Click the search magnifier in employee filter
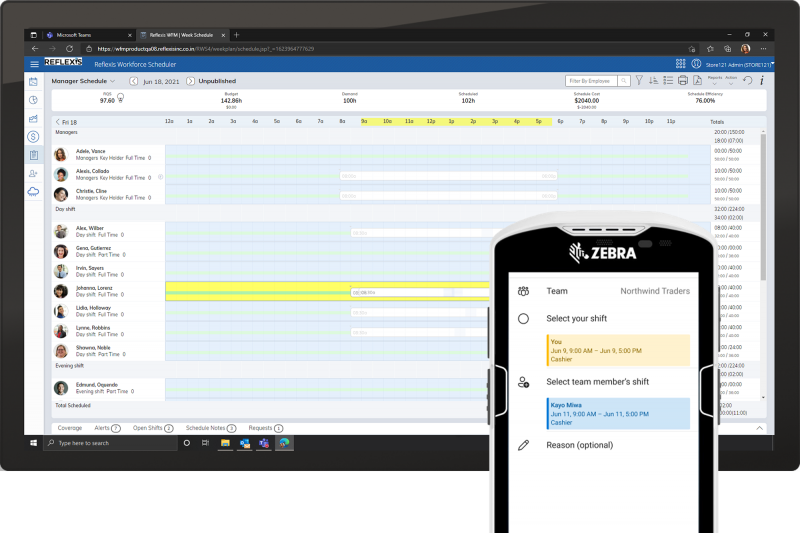 tap(623, 81)
